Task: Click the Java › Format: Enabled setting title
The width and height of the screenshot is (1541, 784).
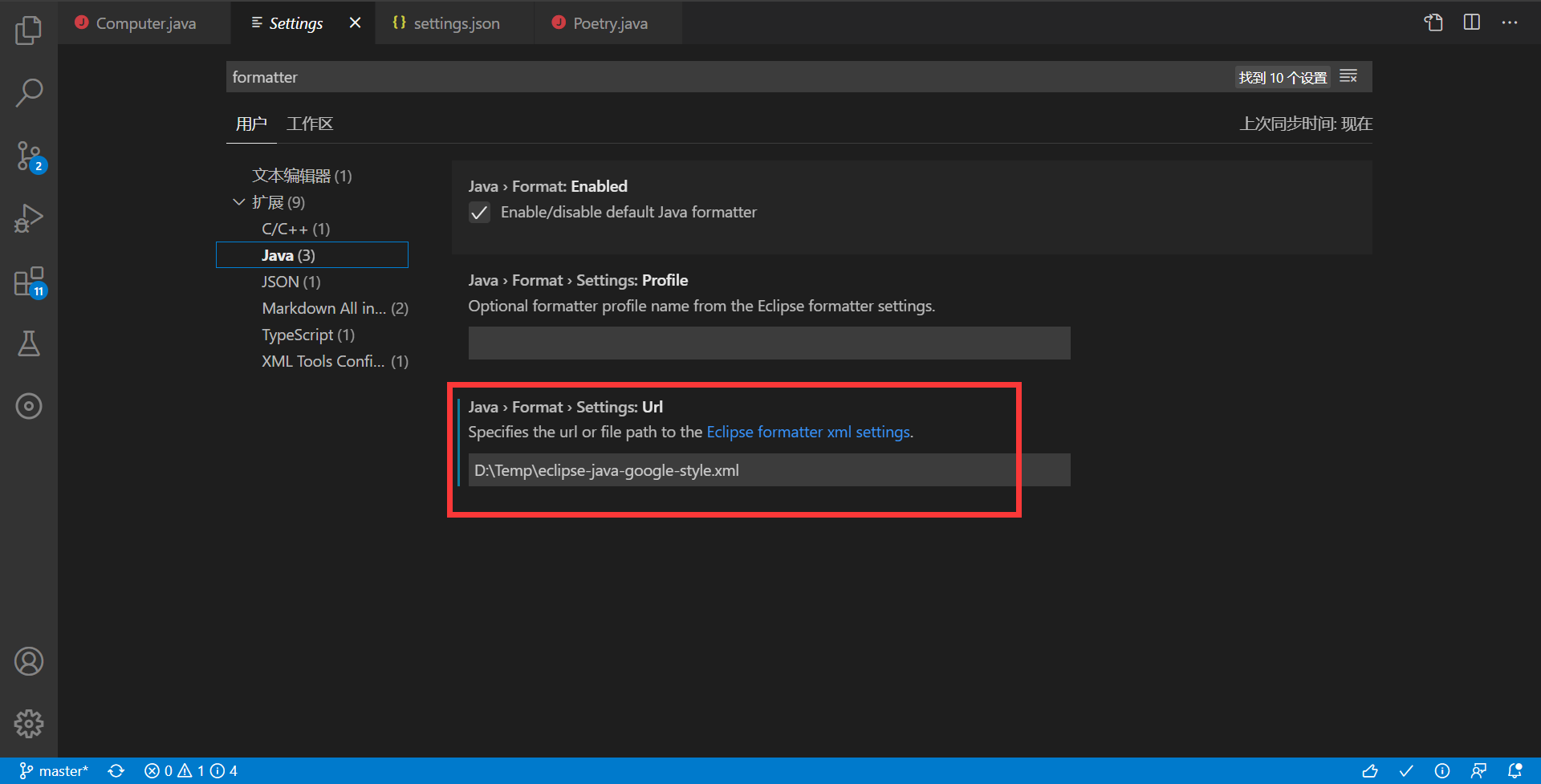Action: (548, 186)
